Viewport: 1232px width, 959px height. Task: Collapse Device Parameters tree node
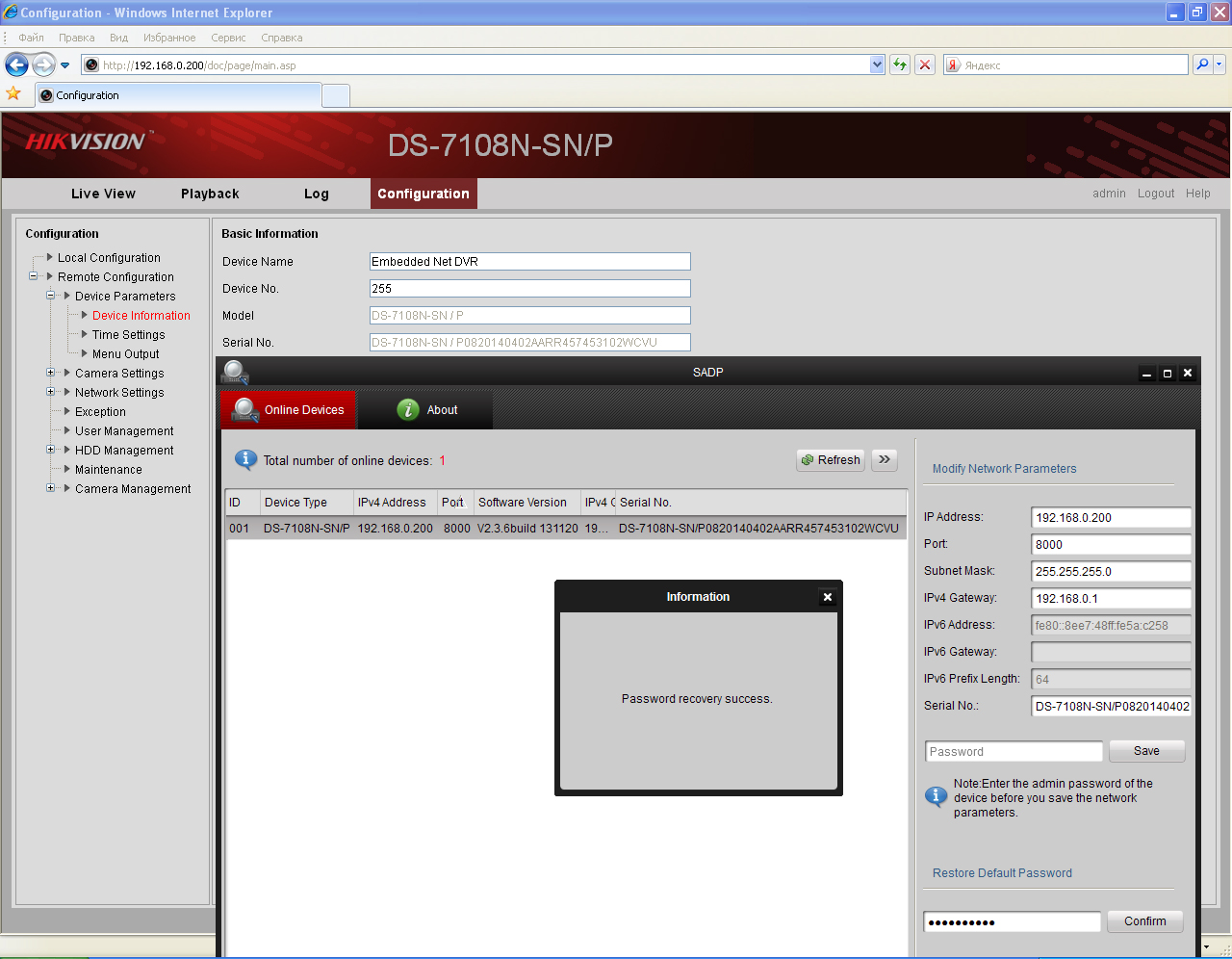[x=50, y=296]
